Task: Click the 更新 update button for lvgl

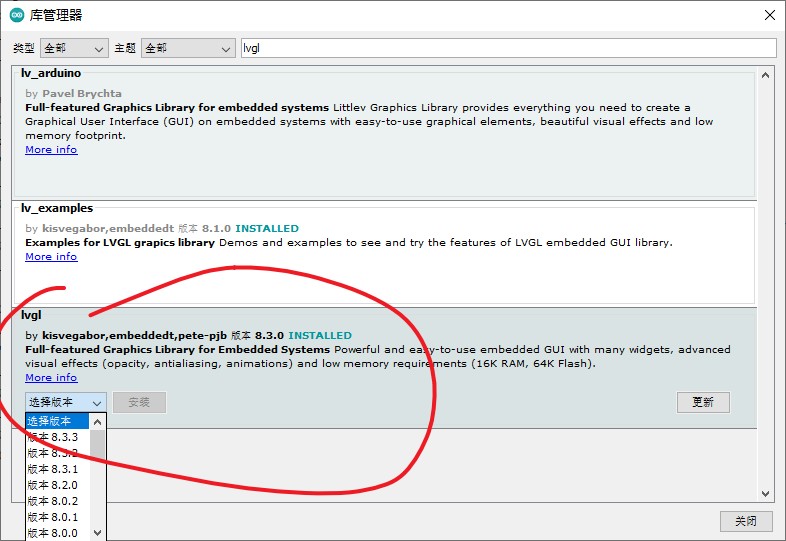Action: pos(703,402)
